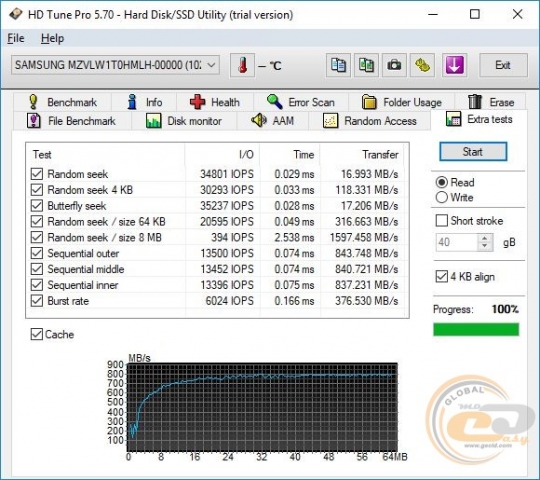Close the HD Tune Pro window

517,14
